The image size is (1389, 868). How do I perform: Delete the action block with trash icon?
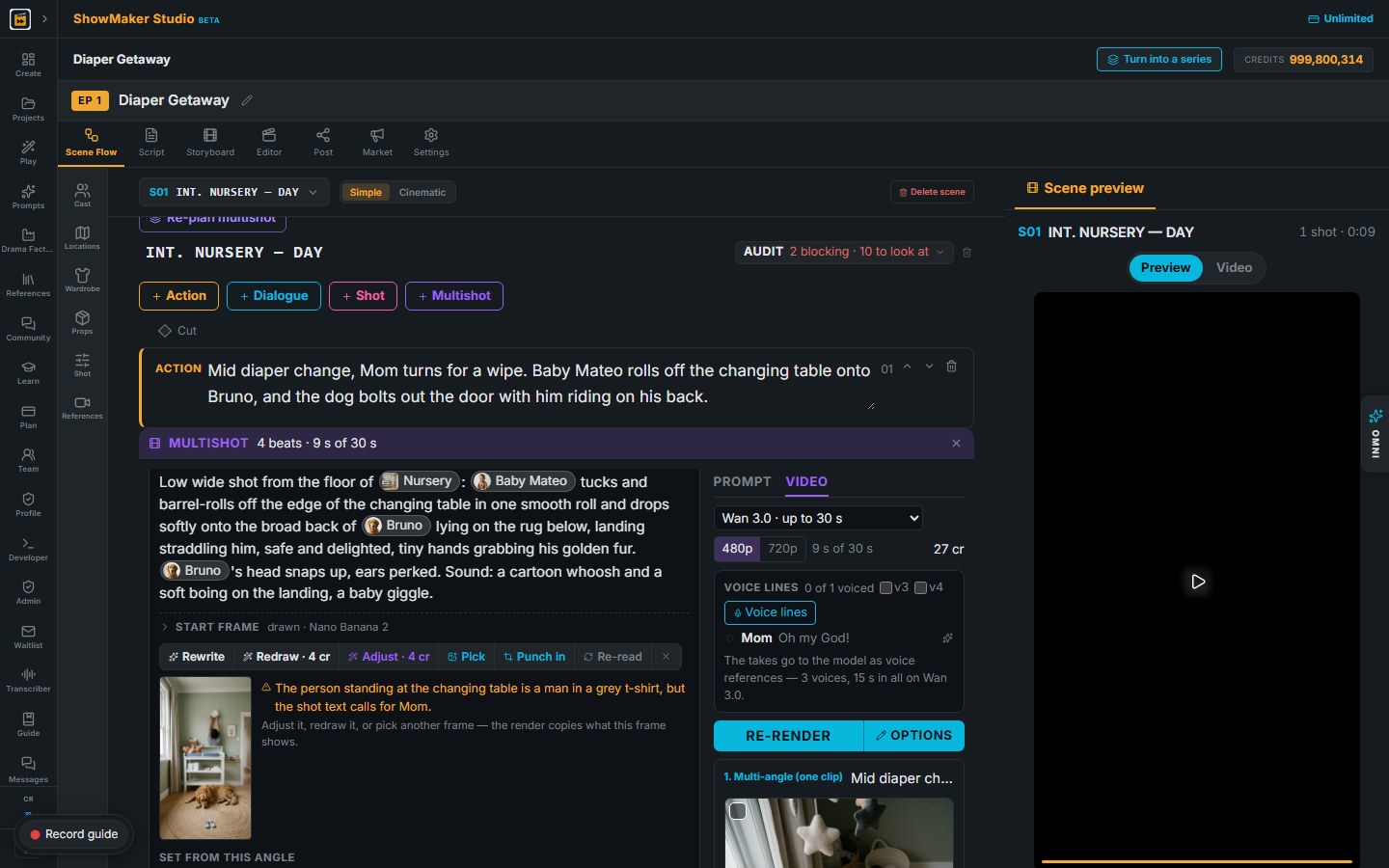pos(951,366)
